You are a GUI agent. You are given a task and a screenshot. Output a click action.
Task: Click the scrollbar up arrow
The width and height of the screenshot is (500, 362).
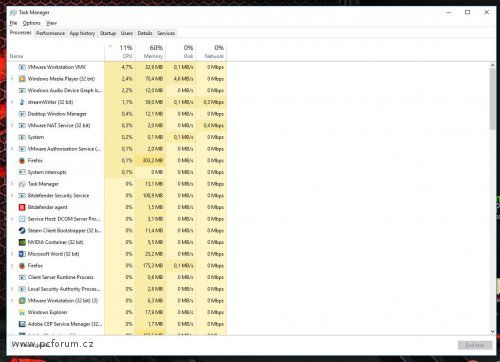(492, 66)
